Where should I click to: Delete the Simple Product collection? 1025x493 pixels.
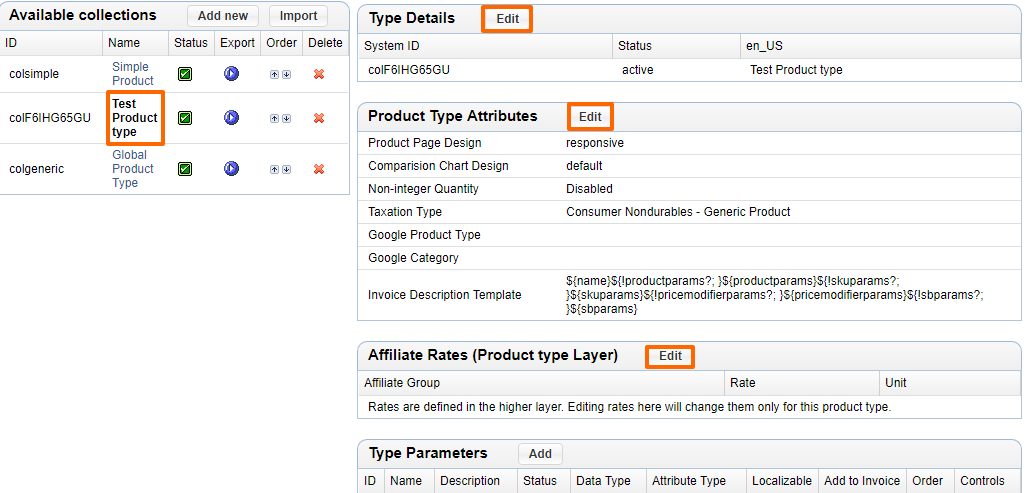pyautogui.click(x=319, y=75)
